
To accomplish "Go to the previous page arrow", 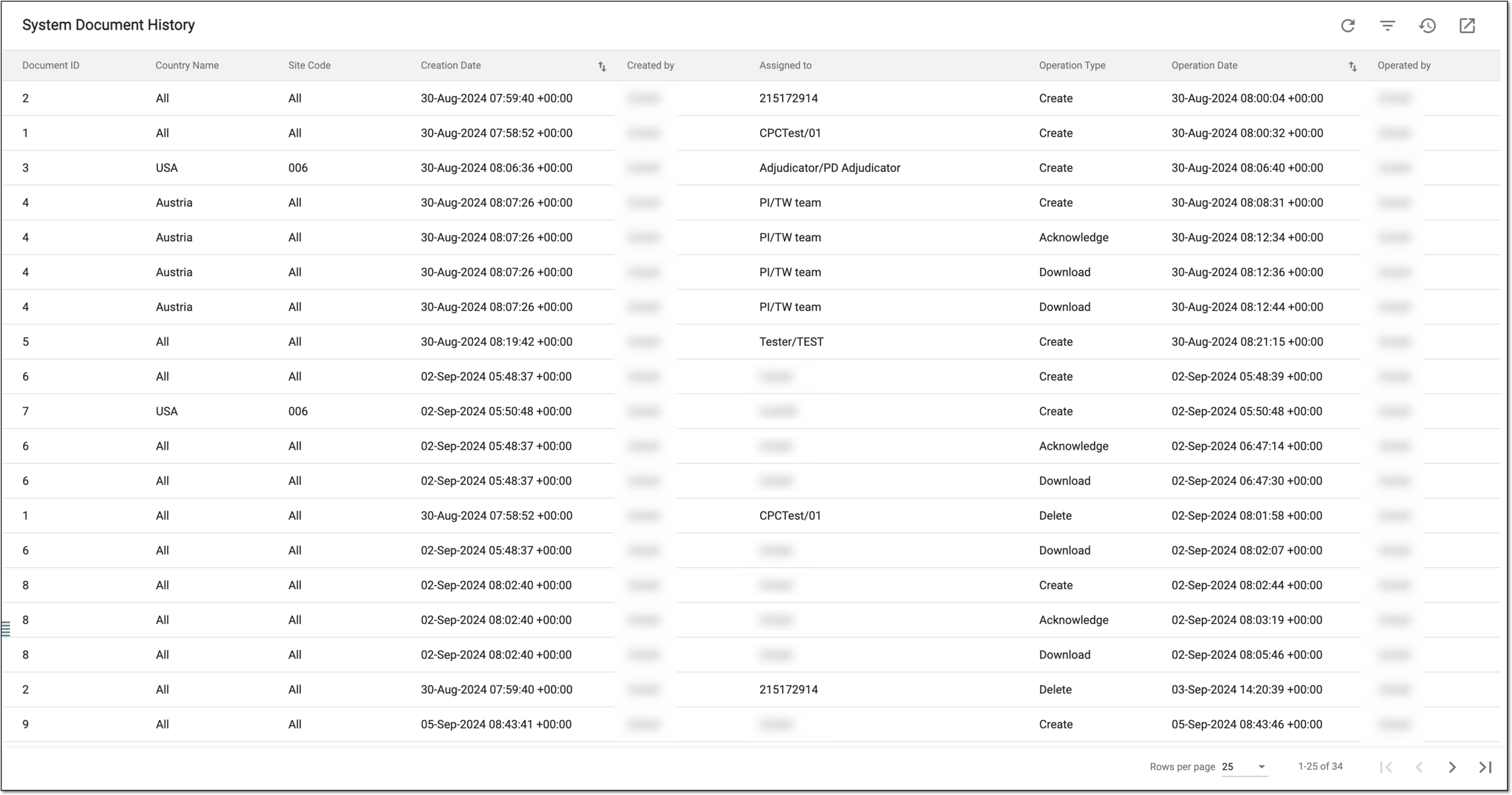I will 1419,767.
